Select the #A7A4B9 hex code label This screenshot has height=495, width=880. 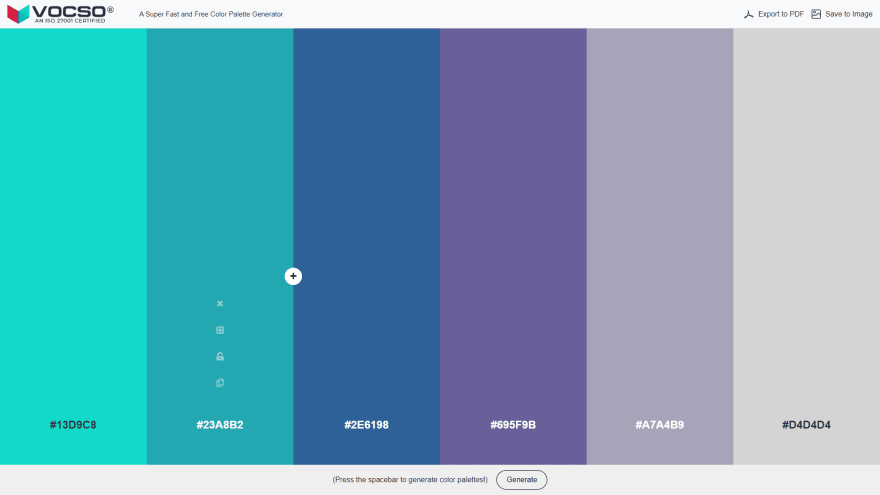point(659,425)
